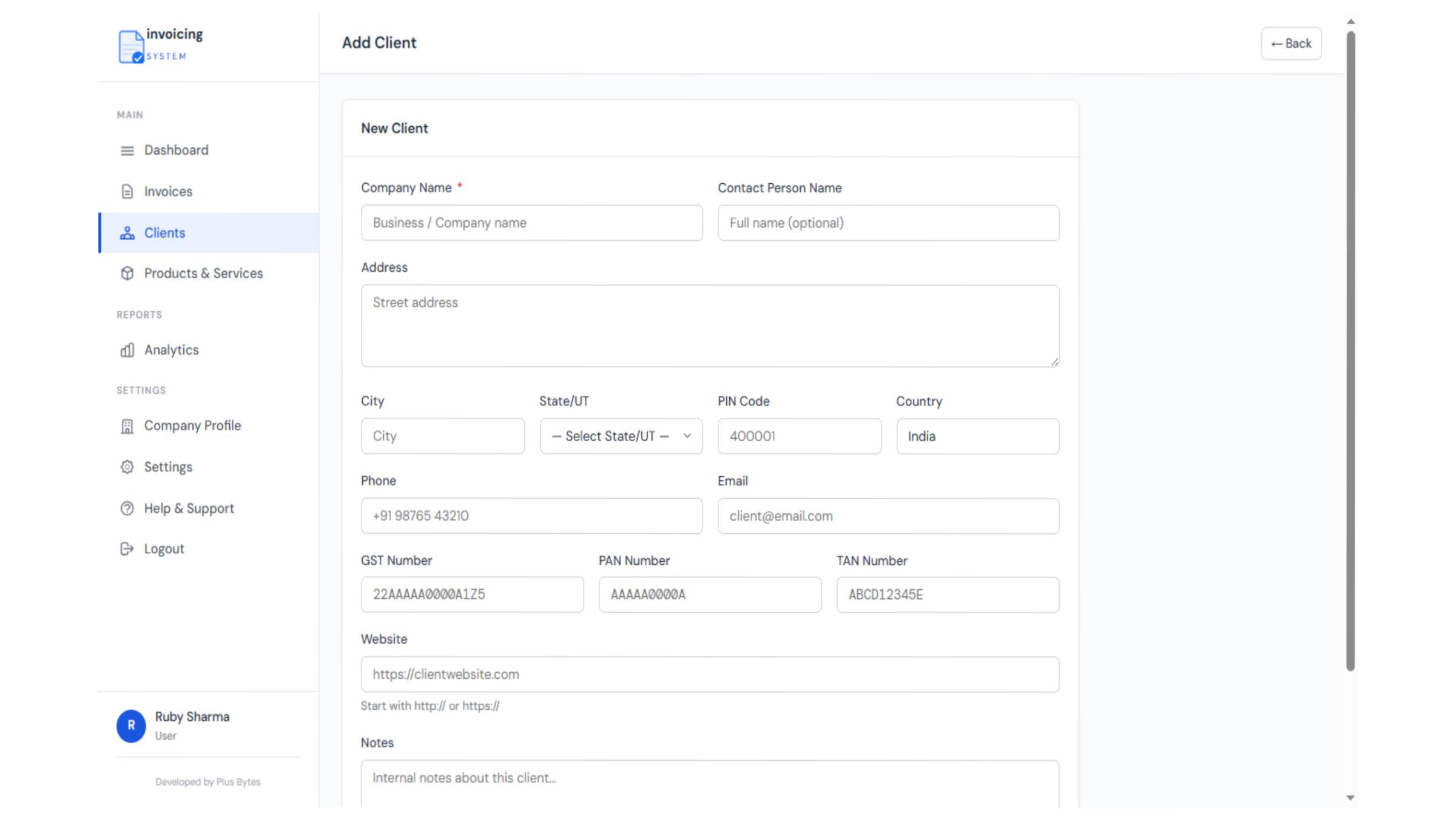Screen dimensions: 1456x819
Task: Click the Products & Services box icon
Action: pyautogui.click(x=127, y=274)
